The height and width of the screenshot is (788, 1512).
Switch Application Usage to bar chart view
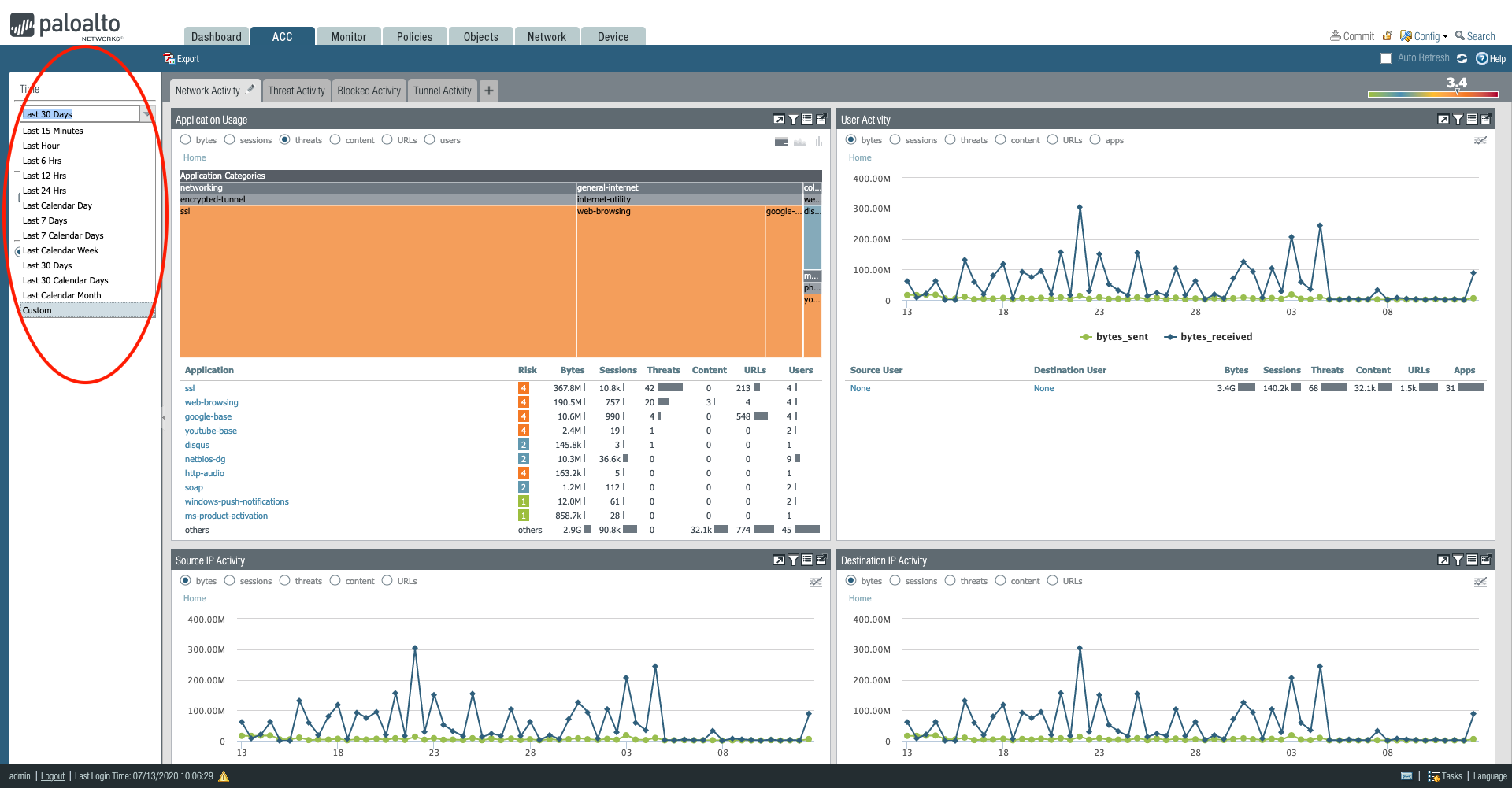tap(818, 142)
